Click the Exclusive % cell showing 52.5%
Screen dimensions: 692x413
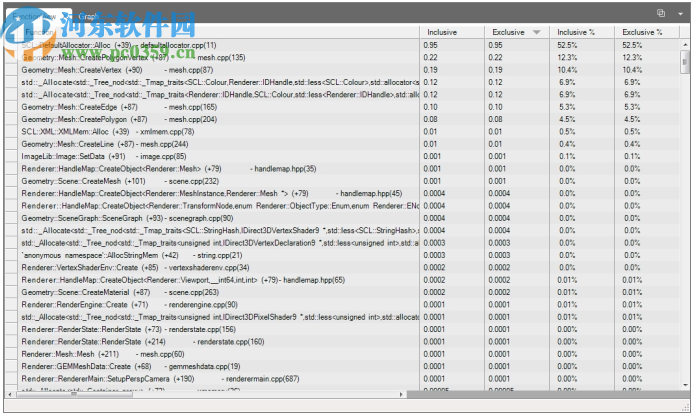647,45
